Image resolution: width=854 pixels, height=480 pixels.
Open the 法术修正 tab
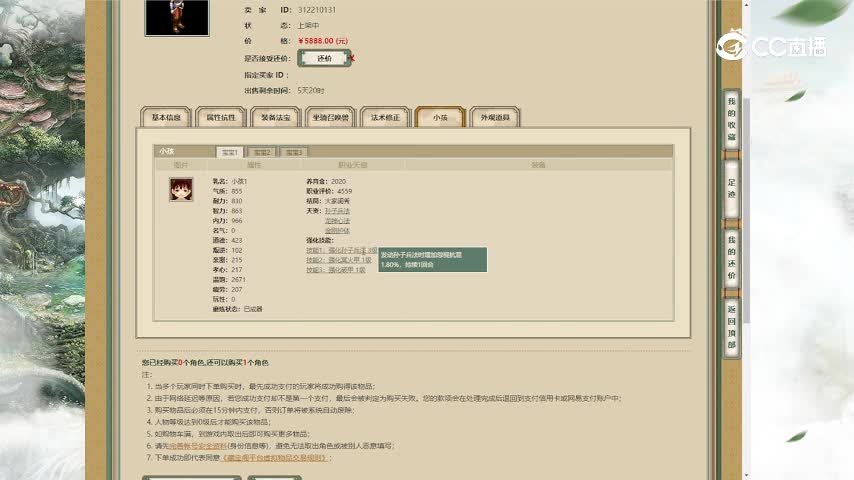click(385, 117)
